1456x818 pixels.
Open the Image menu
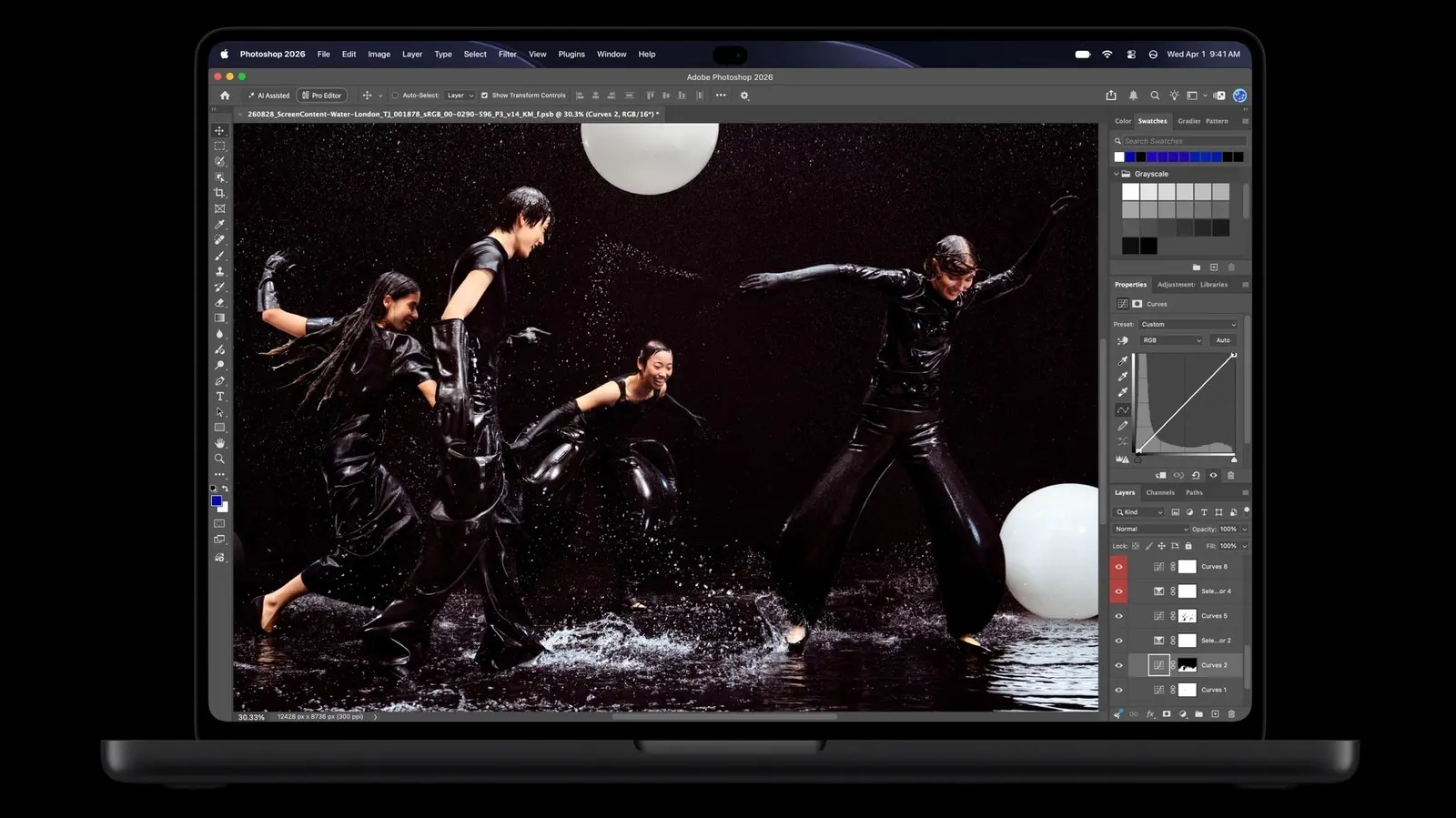(x=379, y=55)
